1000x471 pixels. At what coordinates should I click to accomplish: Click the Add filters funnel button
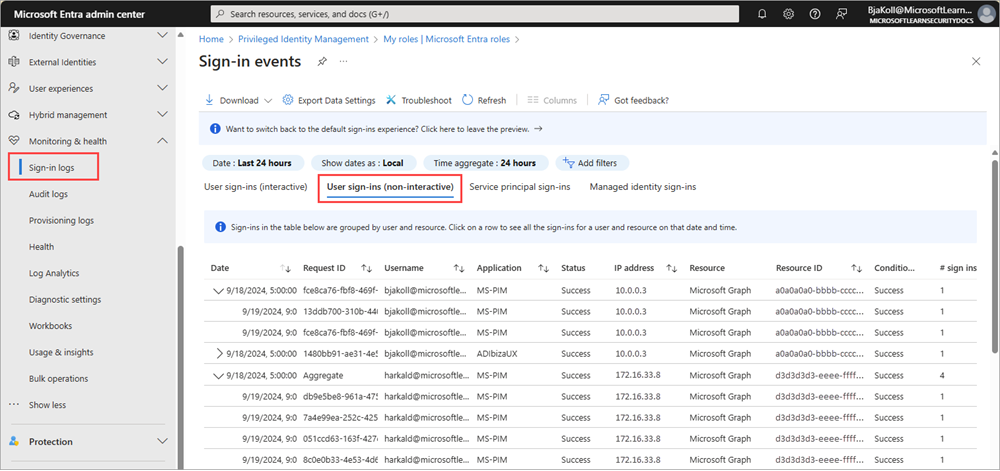coord(592,163)
